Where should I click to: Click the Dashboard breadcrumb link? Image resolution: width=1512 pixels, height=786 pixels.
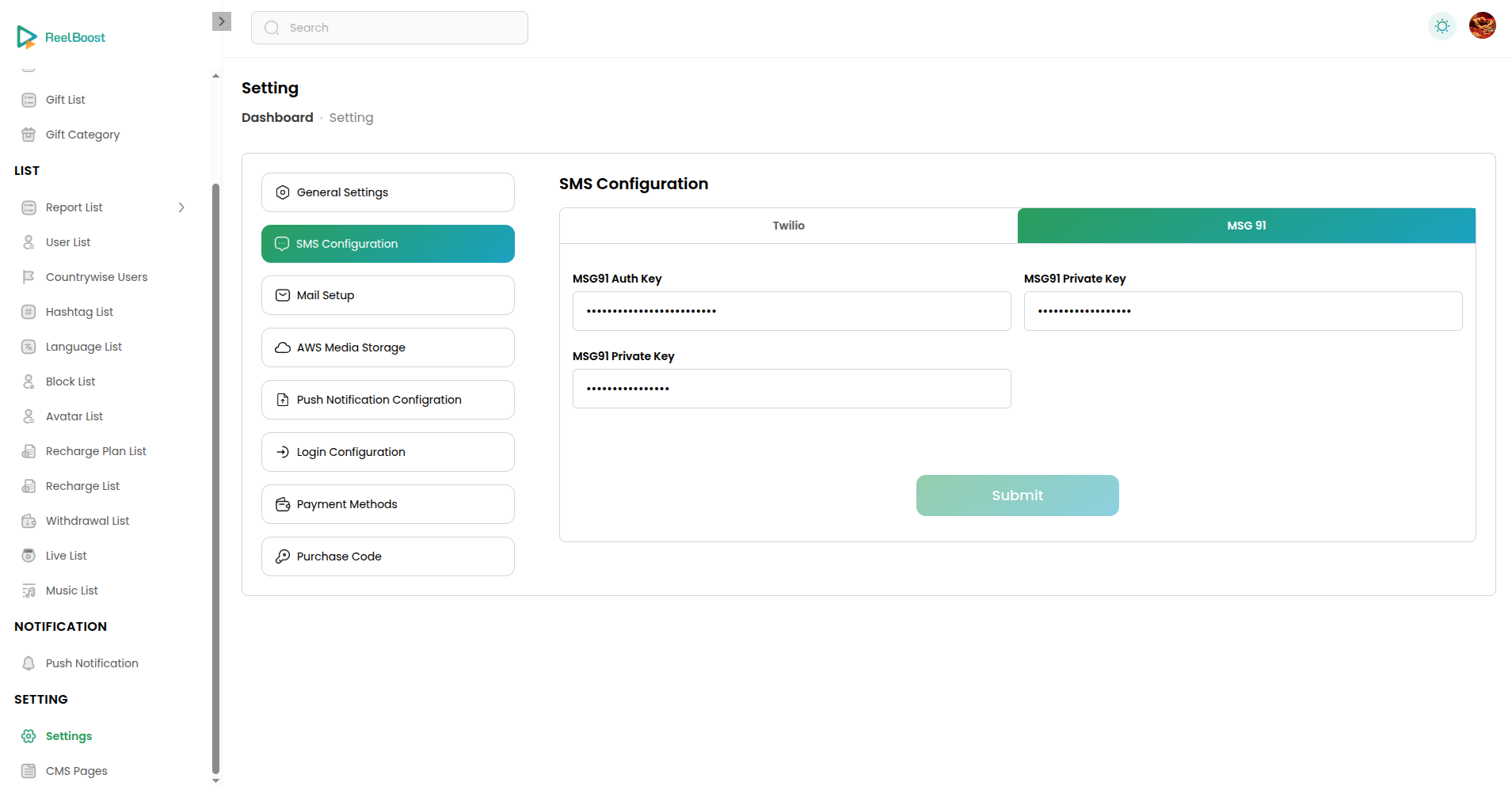[277, 117]
